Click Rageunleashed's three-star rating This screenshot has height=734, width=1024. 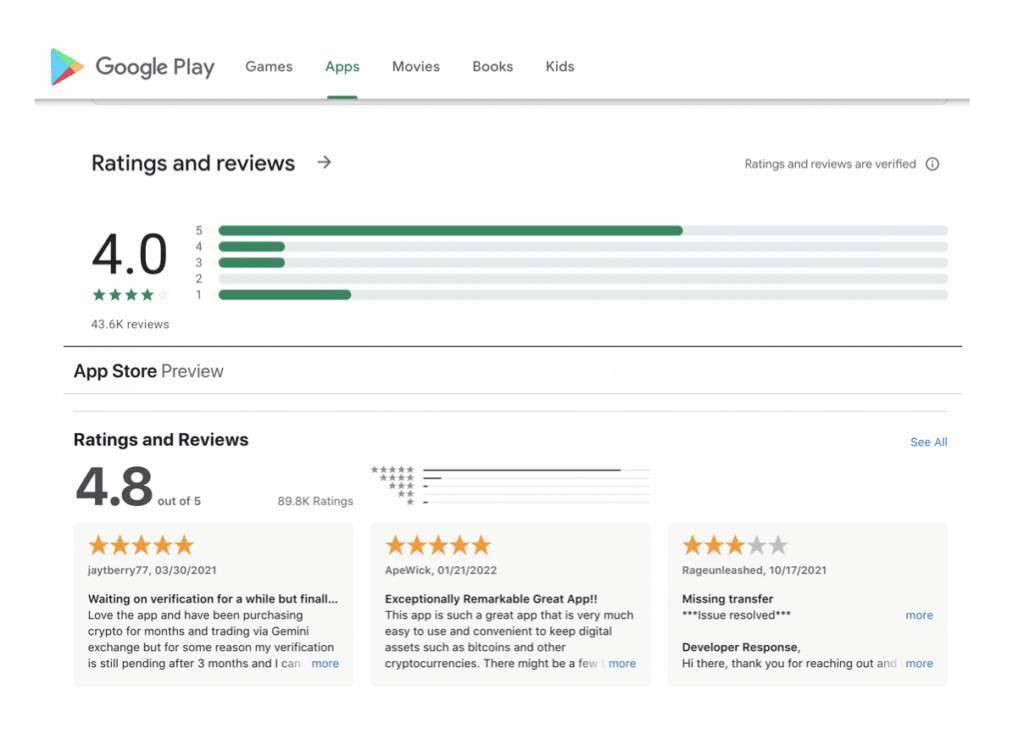click(735, 545)
